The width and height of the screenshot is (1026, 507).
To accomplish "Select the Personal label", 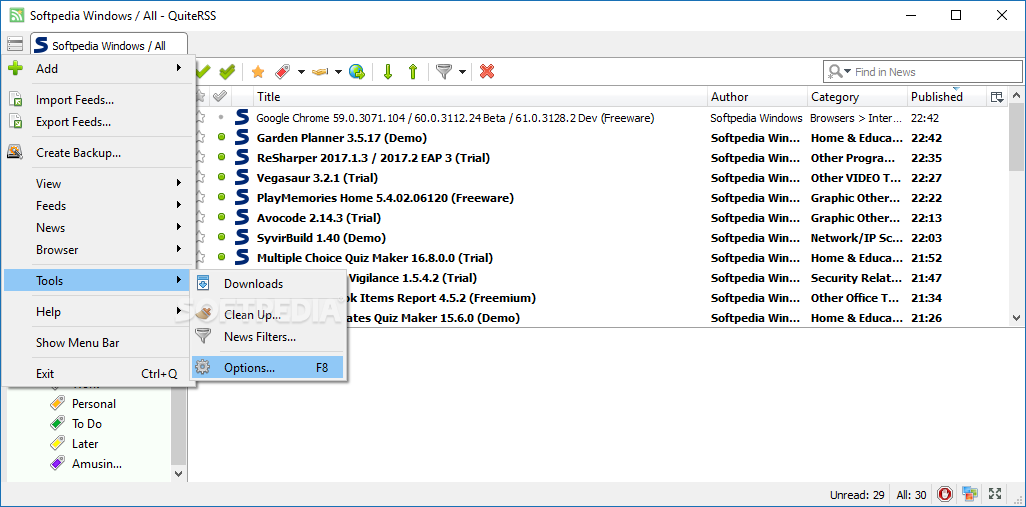I will coord(94,404).
